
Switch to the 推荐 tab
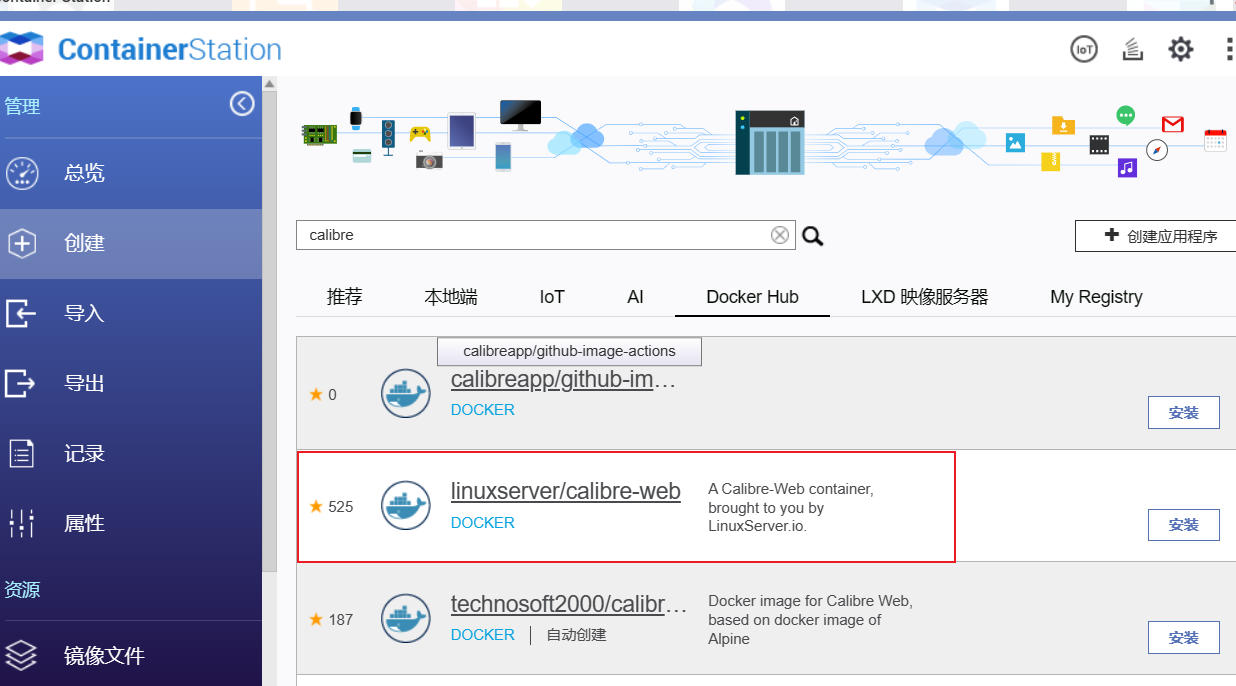coord(345,297)
